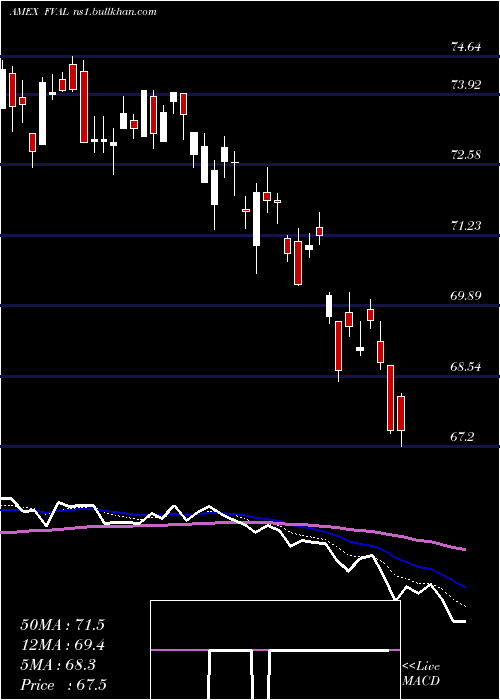500x700 pixels.
Task: Click the 50MA : 71.5 readout
Action: [x=62, y=625]
